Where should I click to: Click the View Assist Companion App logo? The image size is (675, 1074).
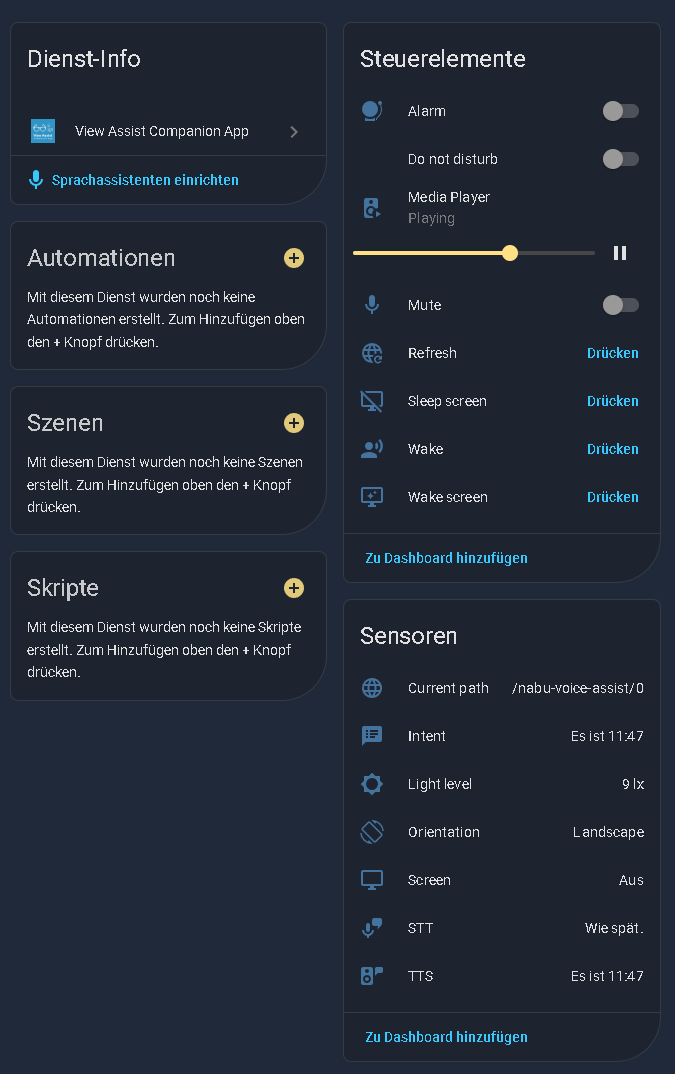point(43,131)
